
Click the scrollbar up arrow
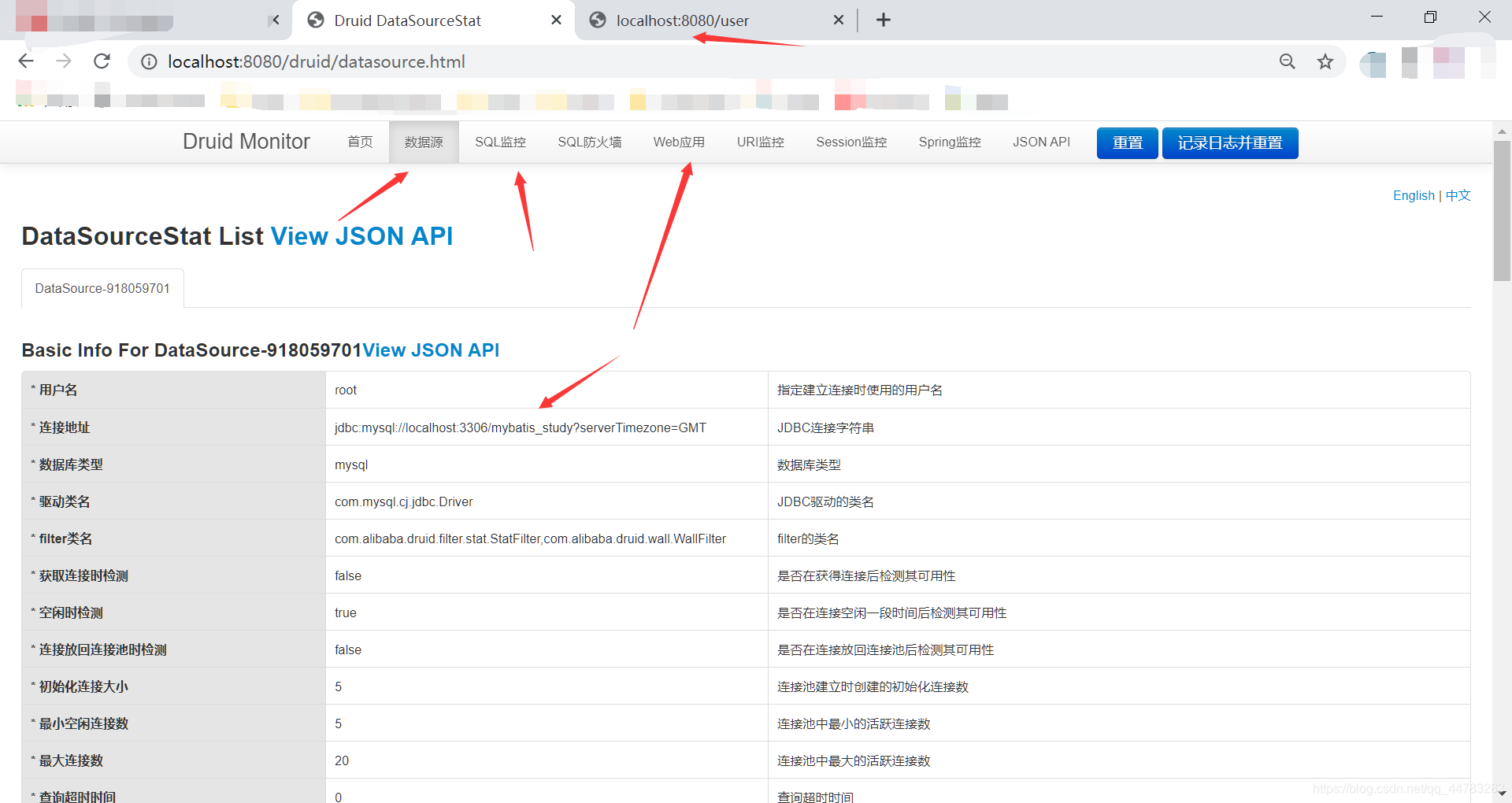[x=1502, y=131]
